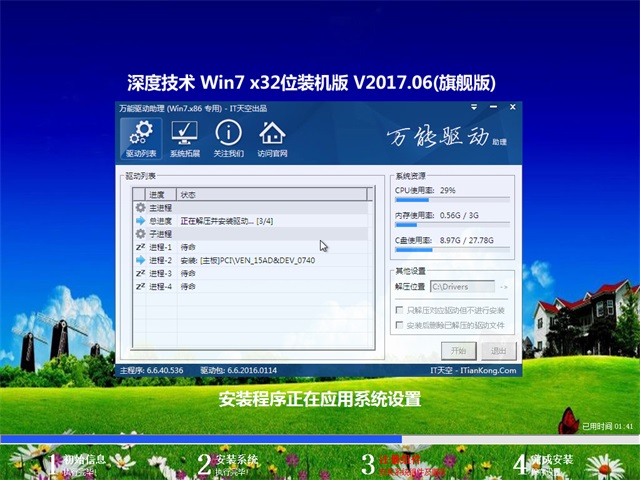Click the 驱动包: 6.6.2016.0114 version text
This screenshot has height=480, width=640.
238,370
